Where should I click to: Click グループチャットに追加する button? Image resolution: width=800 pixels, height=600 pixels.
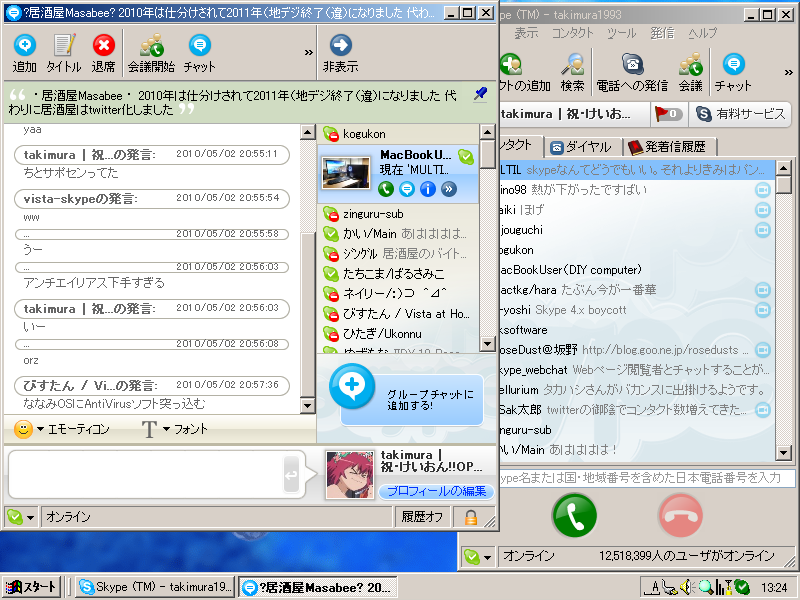[411, 399]
